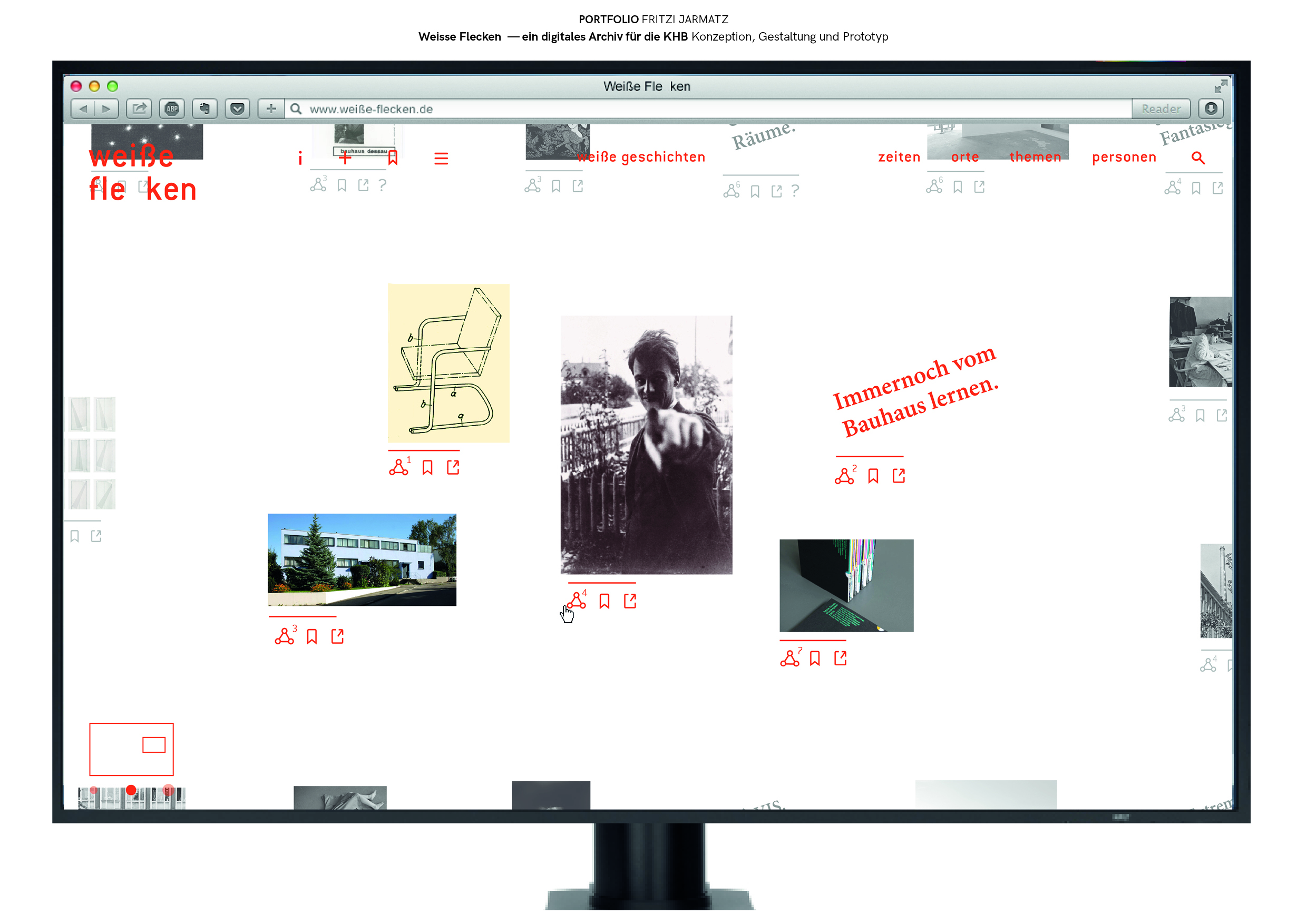This screenshot has height=924, width=1307.
Task: Open the external link icon under the Weissenhof house photo
Action: (x=338, y=635)
